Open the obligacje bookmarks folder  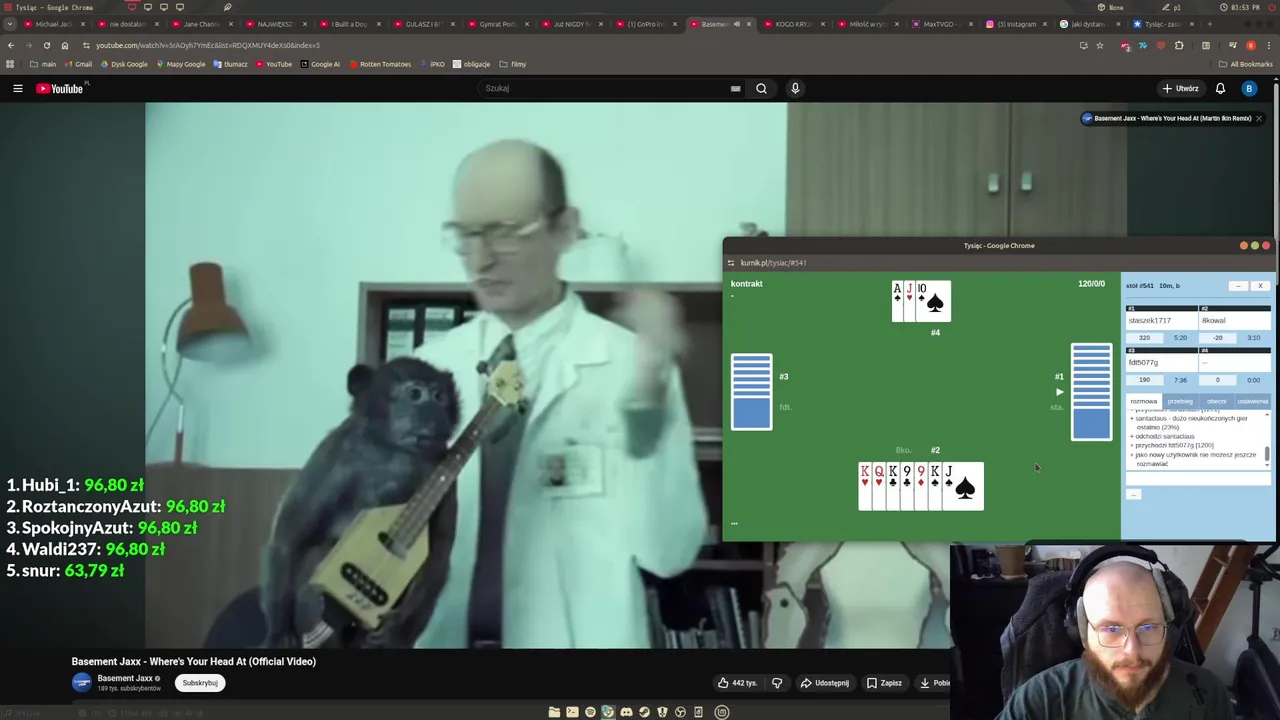[471, 64]
